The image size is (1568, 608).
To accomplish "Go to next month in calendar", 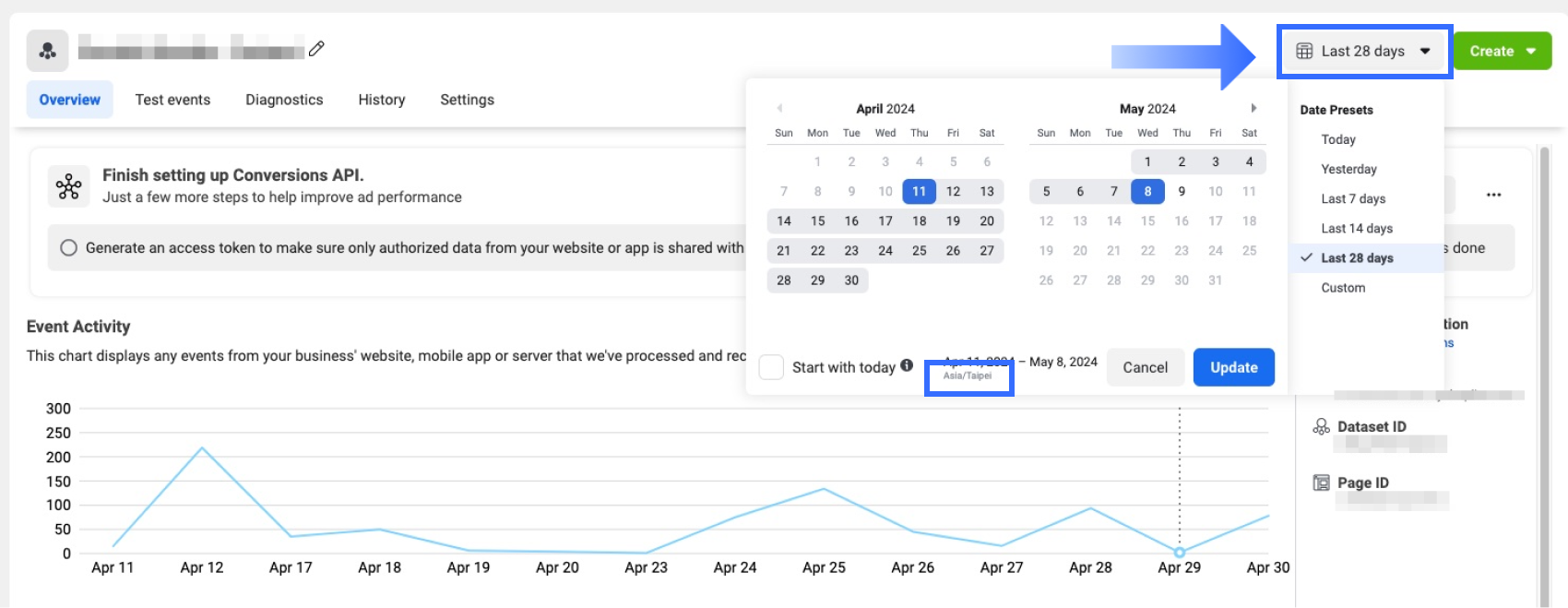I will [1253, 108].
